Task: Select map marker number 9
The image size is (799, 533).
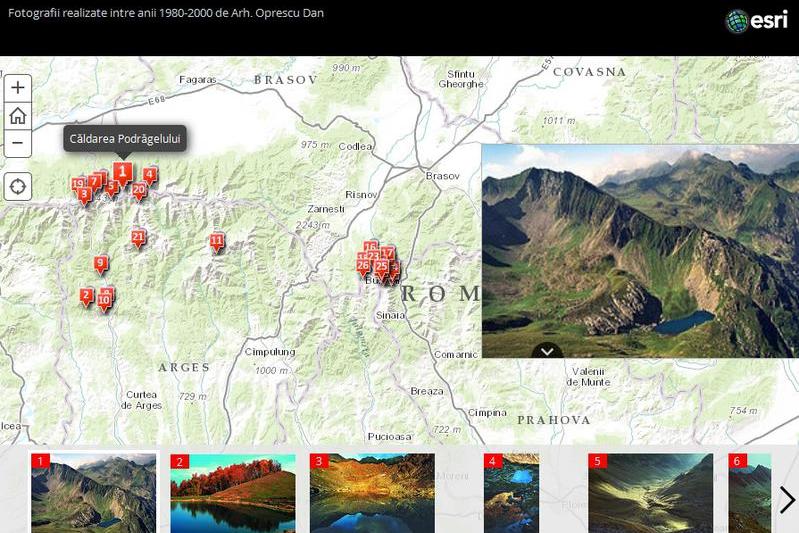Action: click(x=100, y=264)
